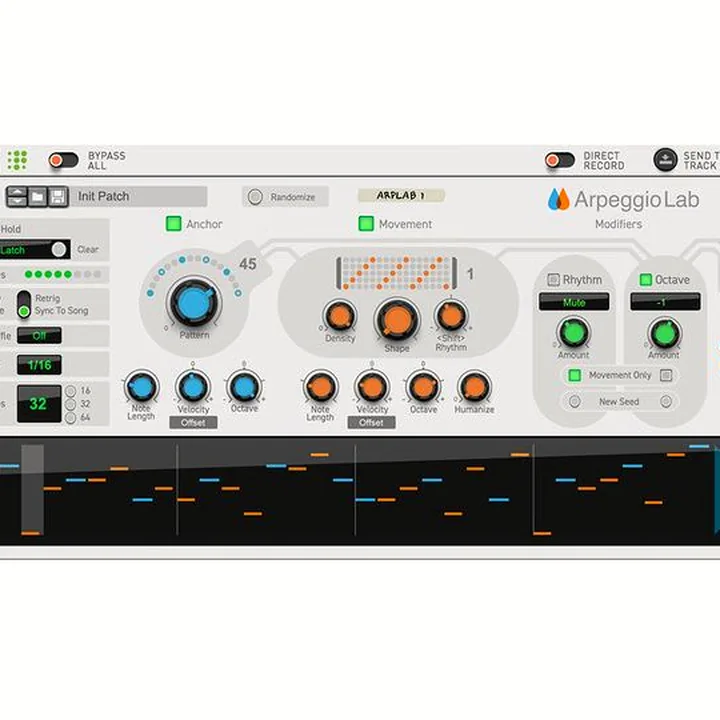Viewport: 720px width, 720px height.
Task: Click the green step indicator LEDs row
Action: pyautogui.click(x=62, y=274)
